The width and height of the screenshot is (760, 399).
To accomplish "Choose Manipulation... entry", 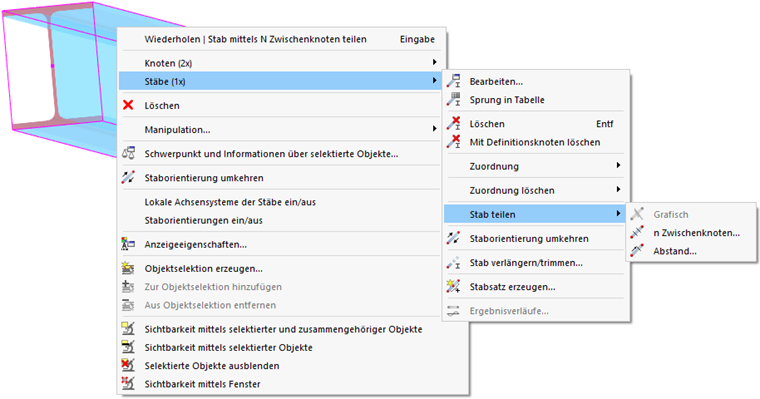I will click(x=280, y=129).
